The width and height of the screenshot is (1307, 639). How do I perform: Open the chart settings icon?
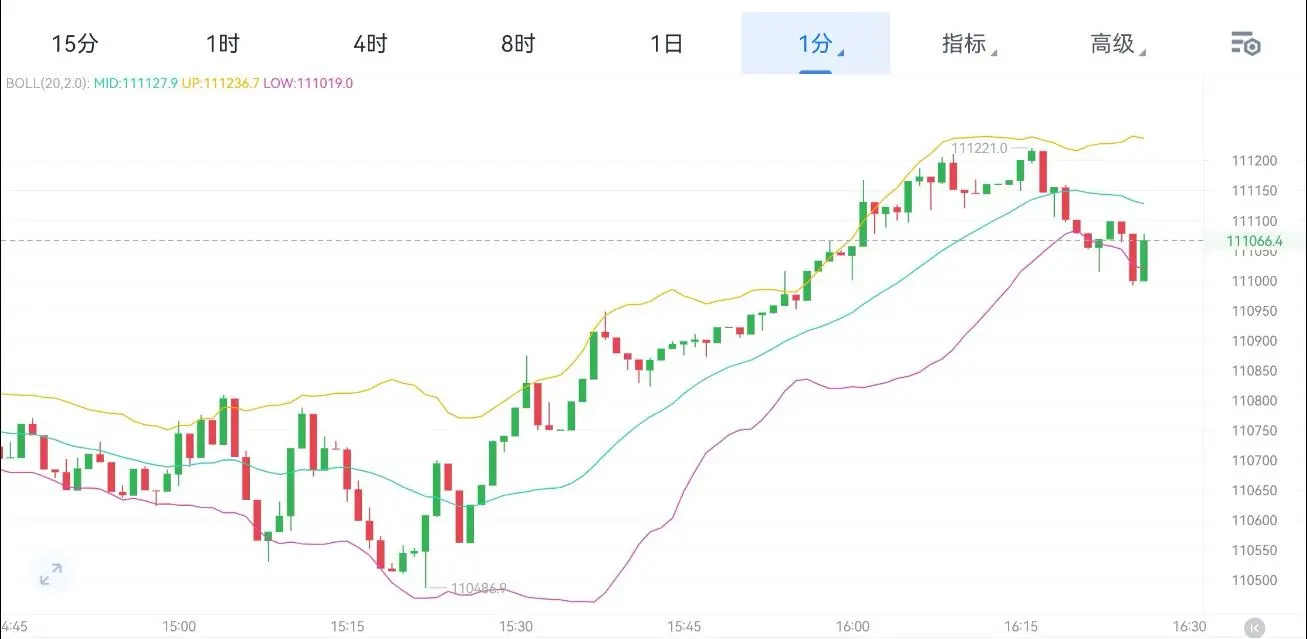(x=1245, y=44)
